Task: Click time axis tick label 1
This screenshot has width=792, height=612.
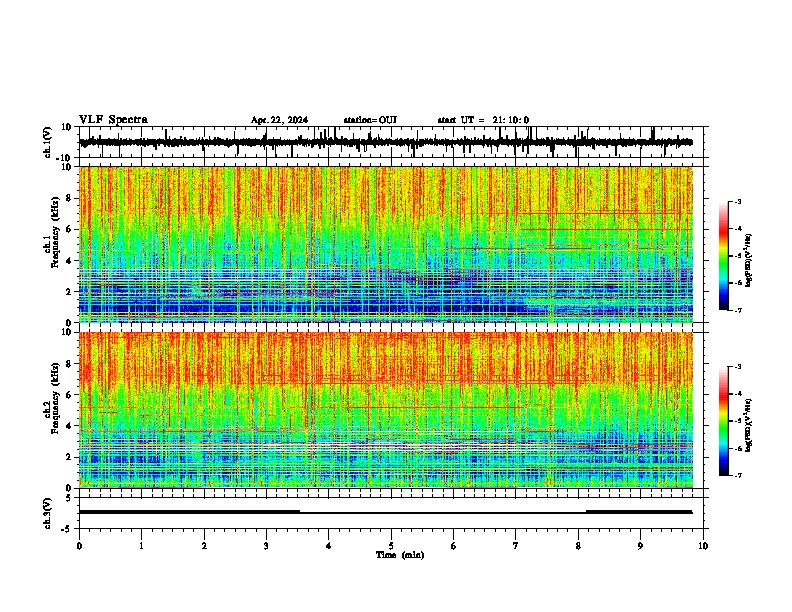Action: coord(141,546)
